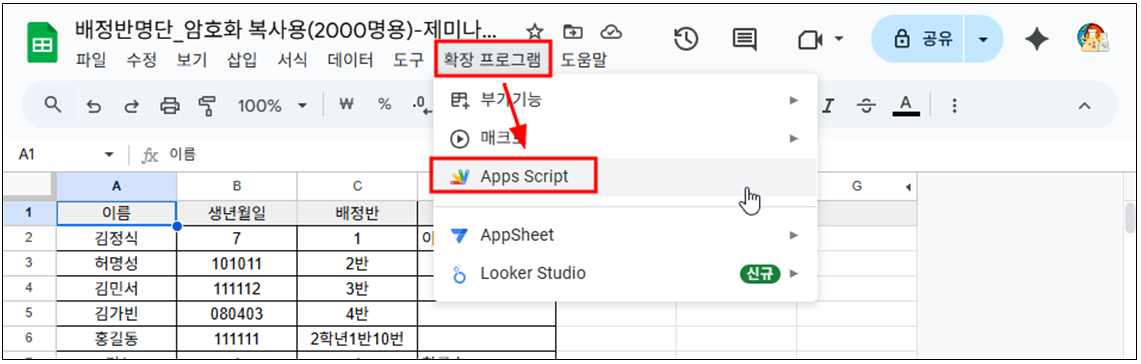1141x364 pixels.
Task: Select cell containing 홍길동
Action: (x=116, y=338)
